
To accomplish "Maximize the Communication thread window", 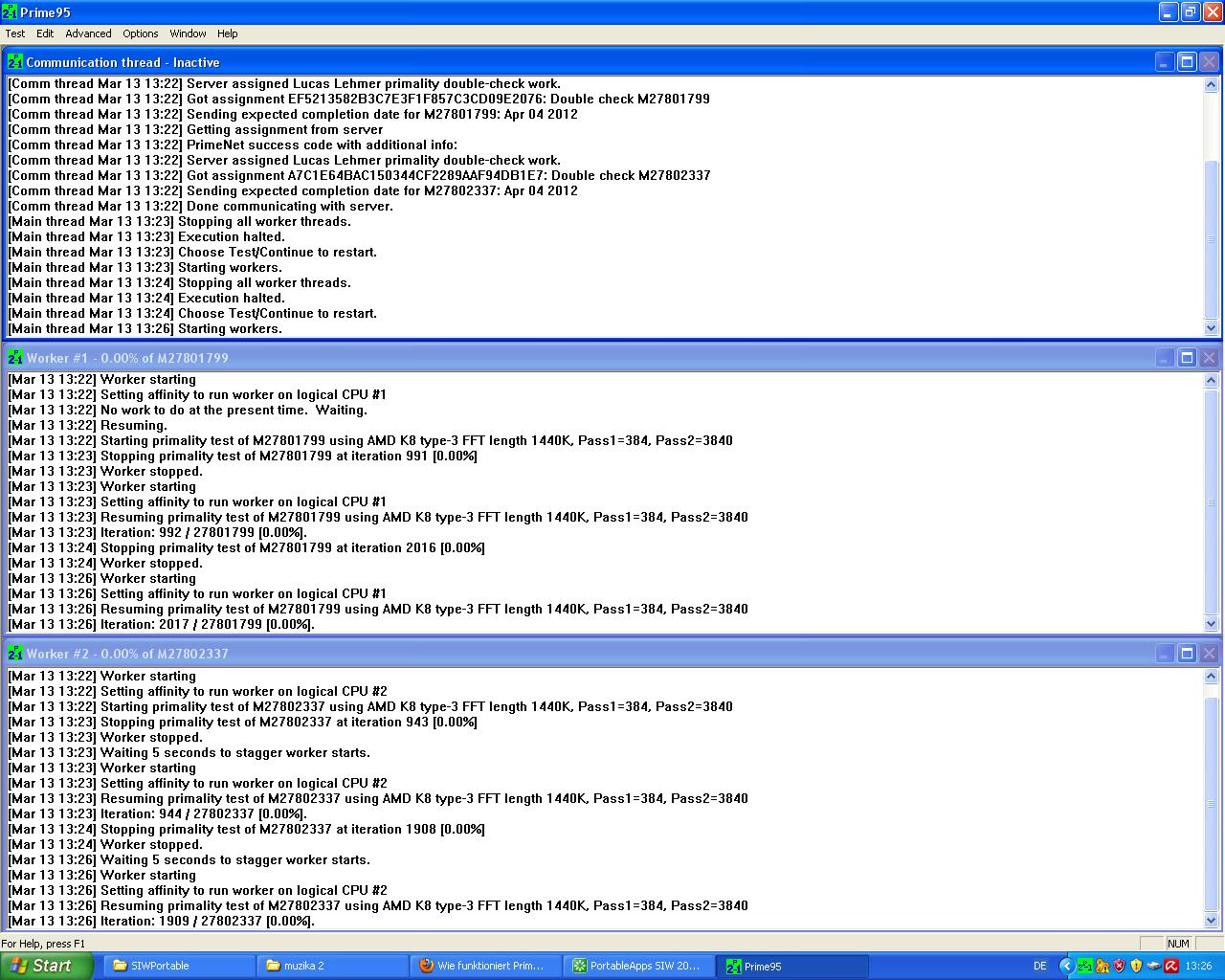I will 1187,62.
